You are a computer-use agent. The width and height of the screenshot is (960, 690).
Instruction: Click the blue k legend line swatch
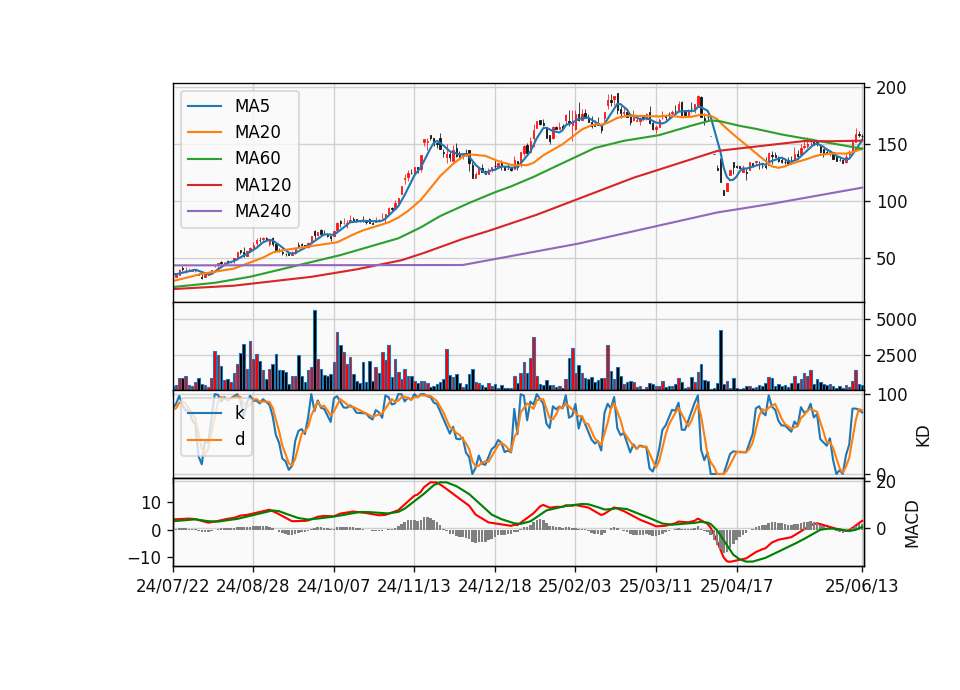click(x=204, y=414)
